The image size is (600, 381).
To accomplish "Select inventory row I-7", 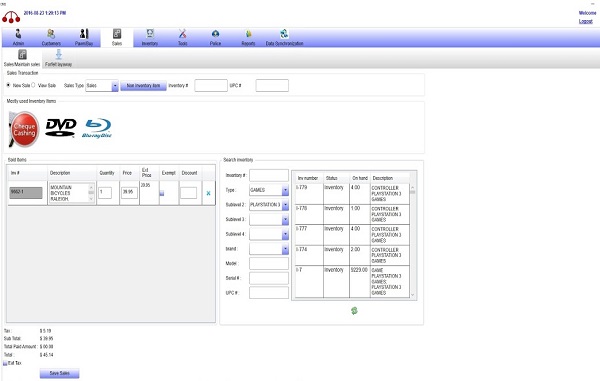I will point(352,282).
